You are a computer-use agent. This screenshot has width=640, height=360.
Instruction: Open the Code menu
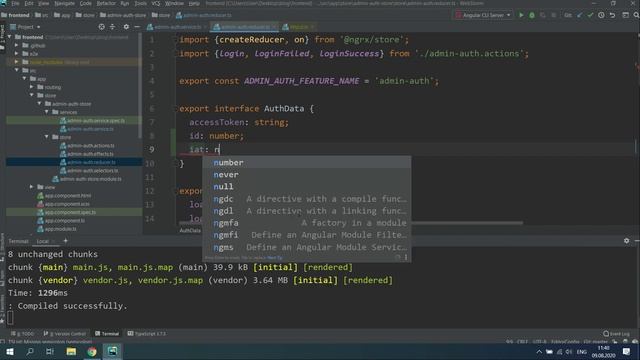click(x=86, y=3)
